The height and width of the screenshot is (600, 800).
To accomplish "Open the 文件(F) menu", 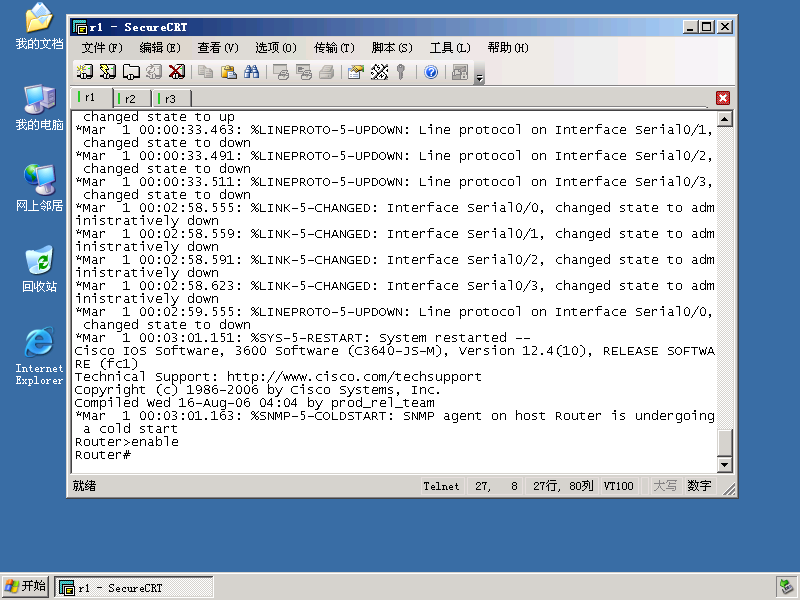I will click(102, 48).
